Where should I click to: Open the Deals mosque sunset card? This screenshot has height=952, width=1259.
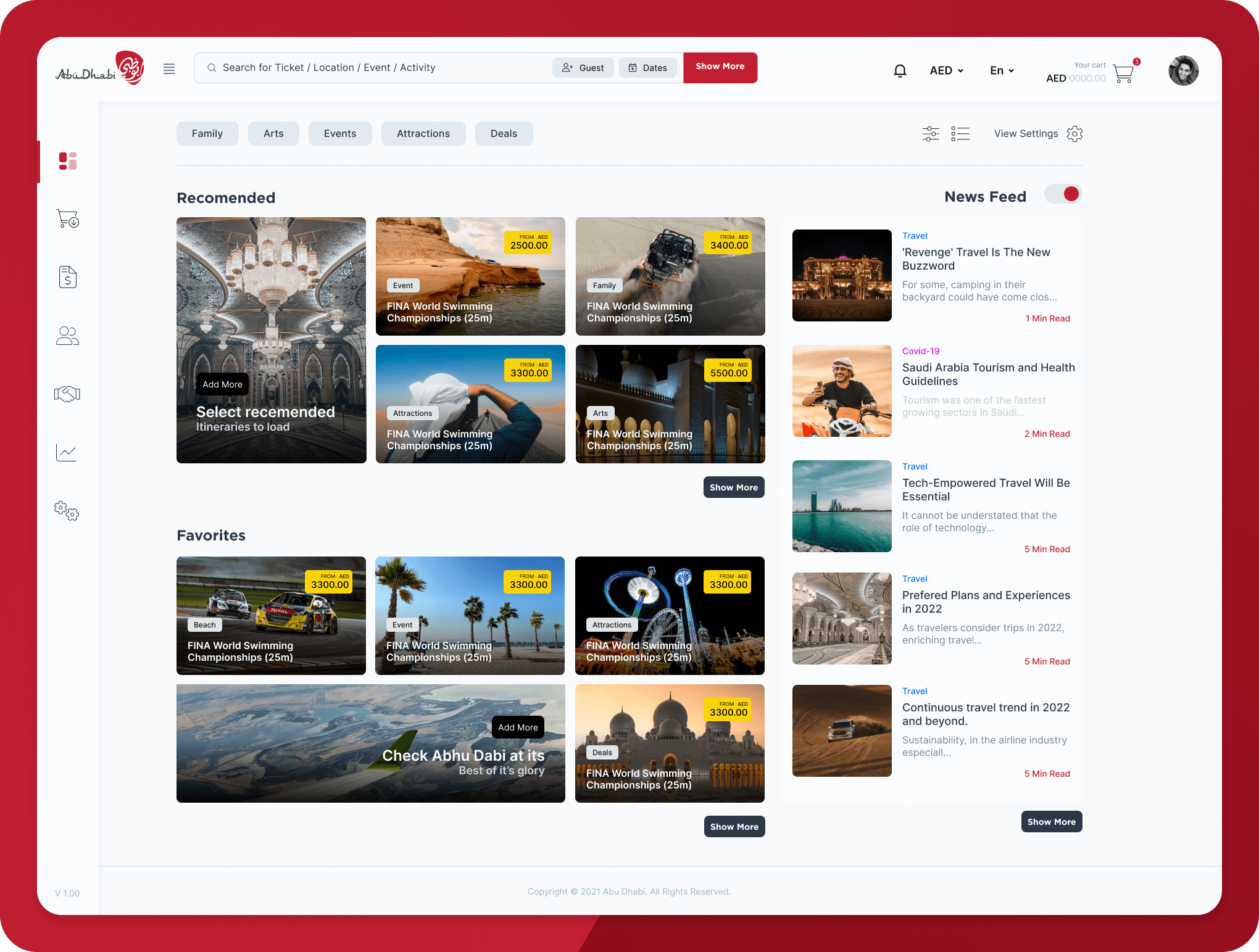(670, 743)
